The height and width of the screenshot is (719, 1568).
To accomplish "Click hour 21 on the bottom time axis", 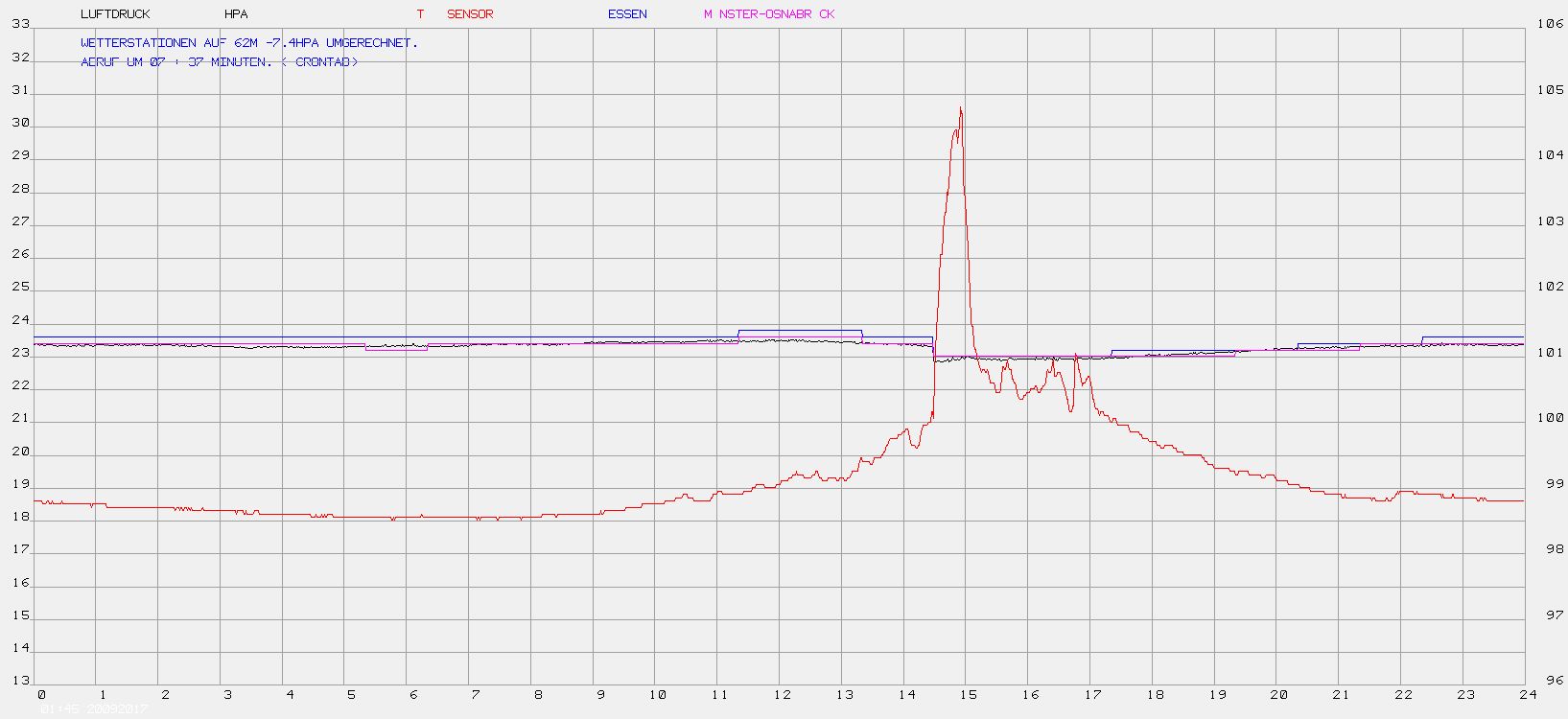I will (x=1341, y=694).
